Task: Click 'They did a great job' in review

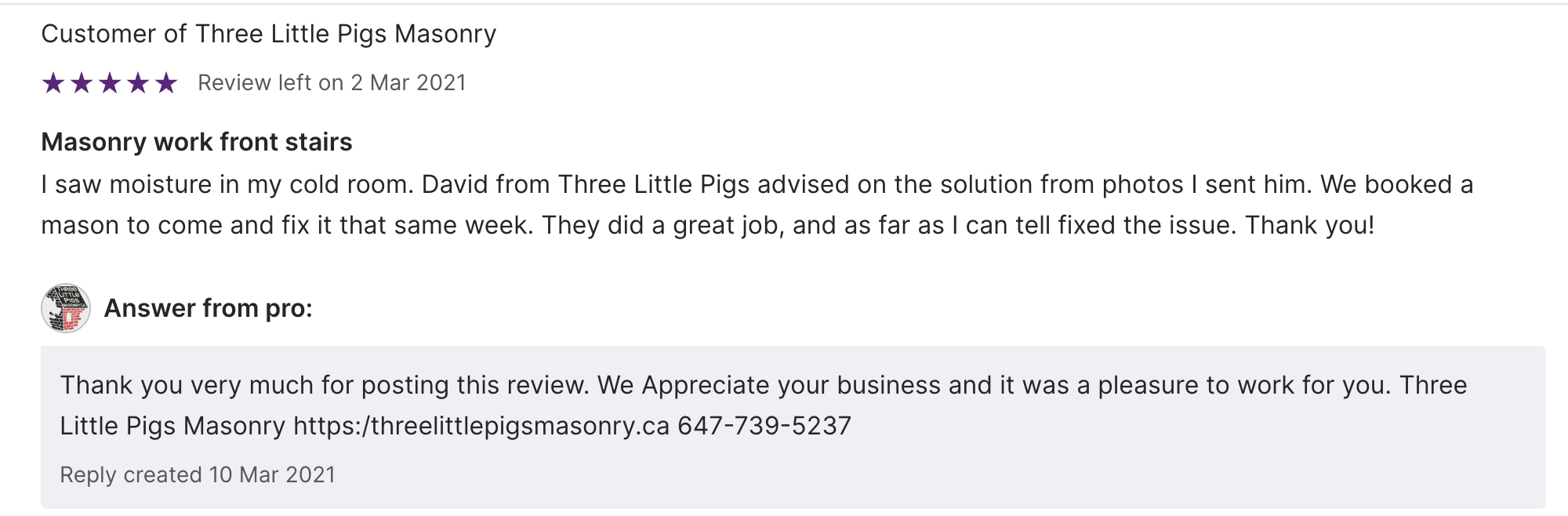Action: pos(660,225)
